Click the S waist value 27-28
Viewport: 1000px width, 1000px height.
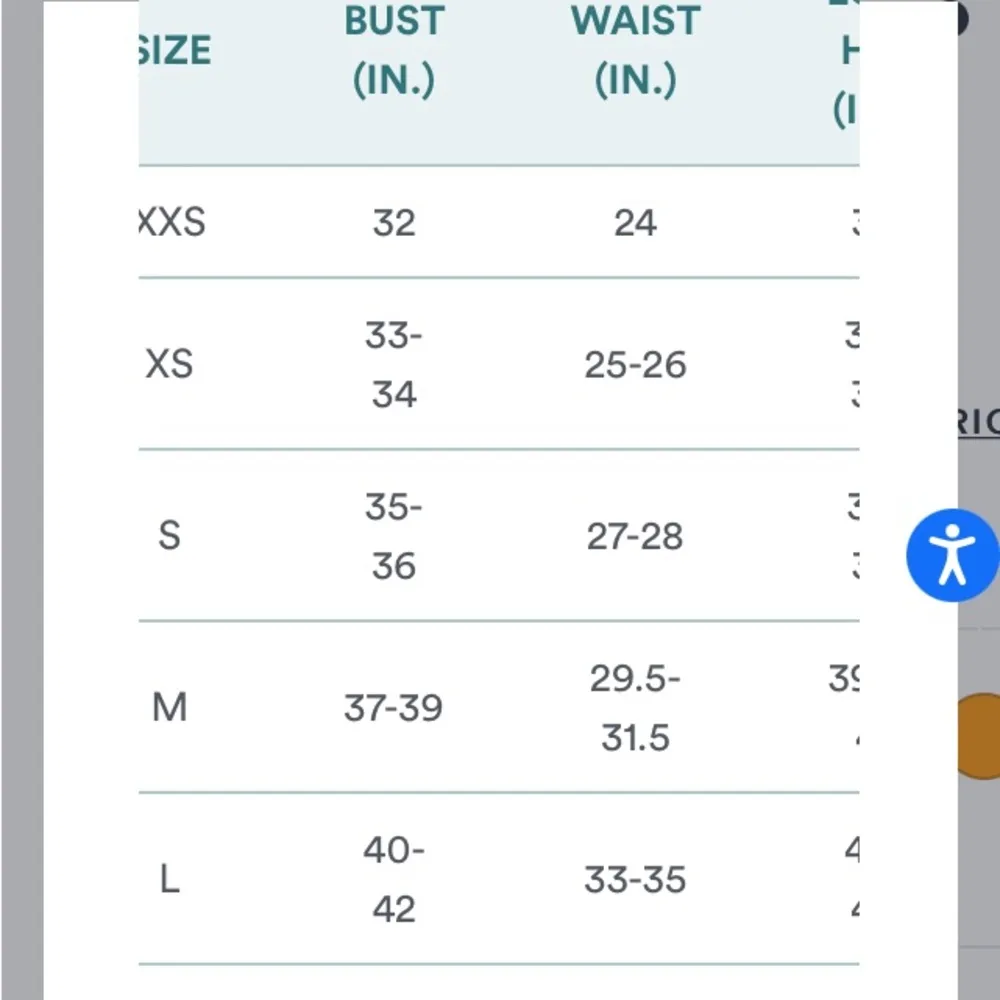pyautogui.click(x=635, y=537)
